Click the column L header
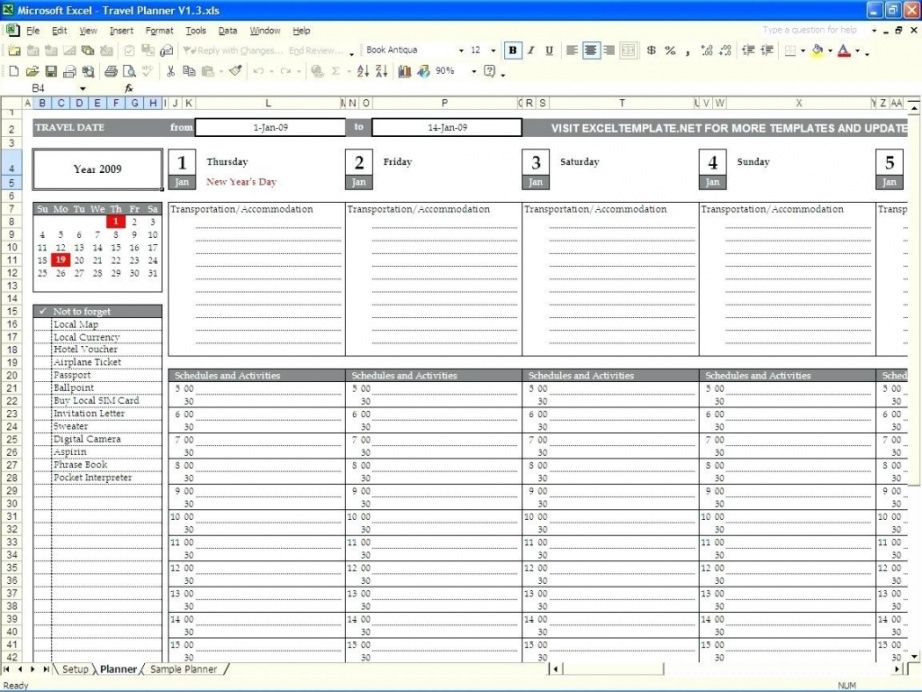Screen dimensions: 922x692 pyautogui.click(x=268, y=103)
